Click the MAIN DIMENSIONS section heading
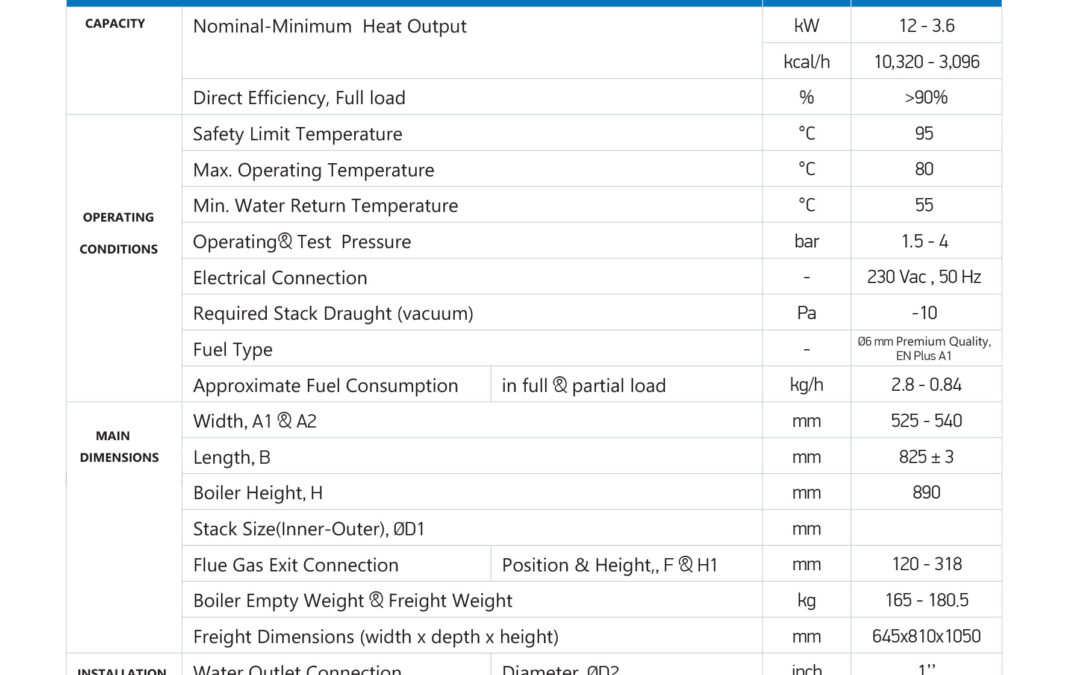 119,446
